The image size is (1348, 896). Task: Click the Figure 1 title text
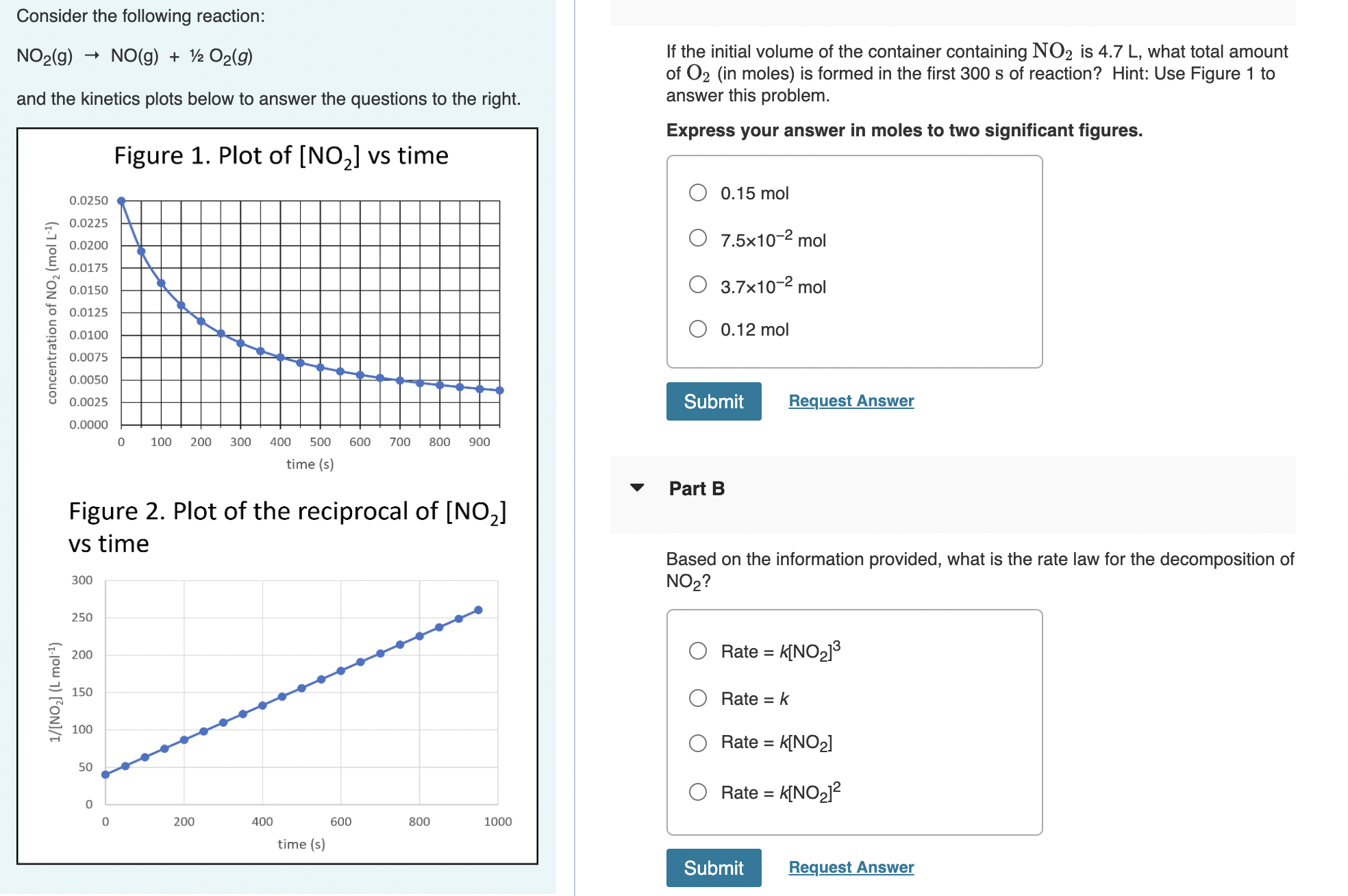point(281,155)
